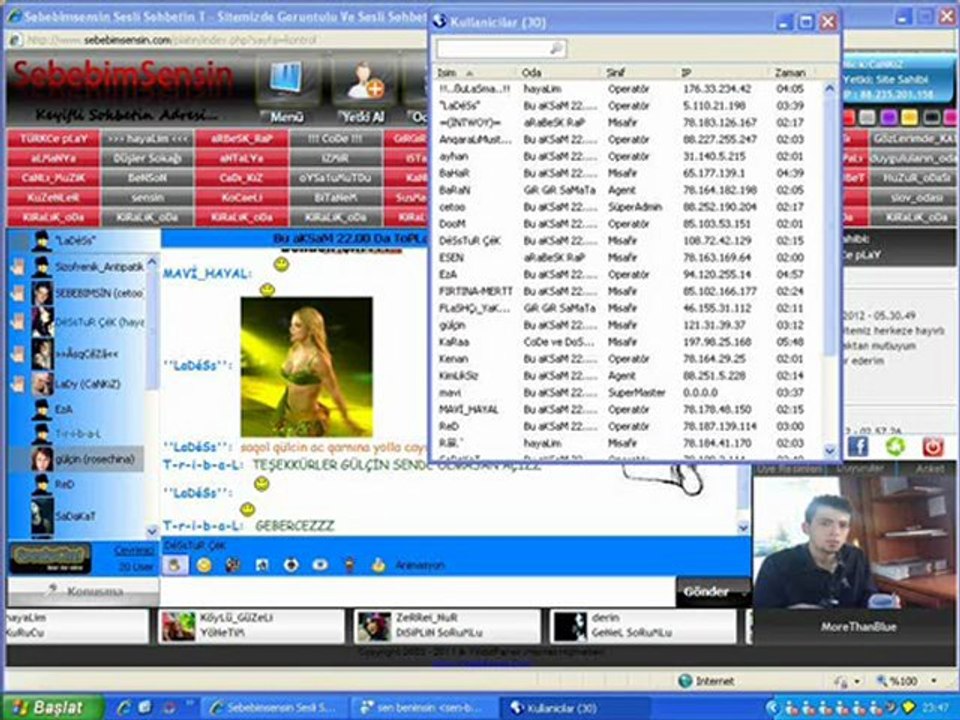Viewport: 960px width, 720px height.
Task: Switch to Duyurular tab
Action: click(x=860, y=469)
